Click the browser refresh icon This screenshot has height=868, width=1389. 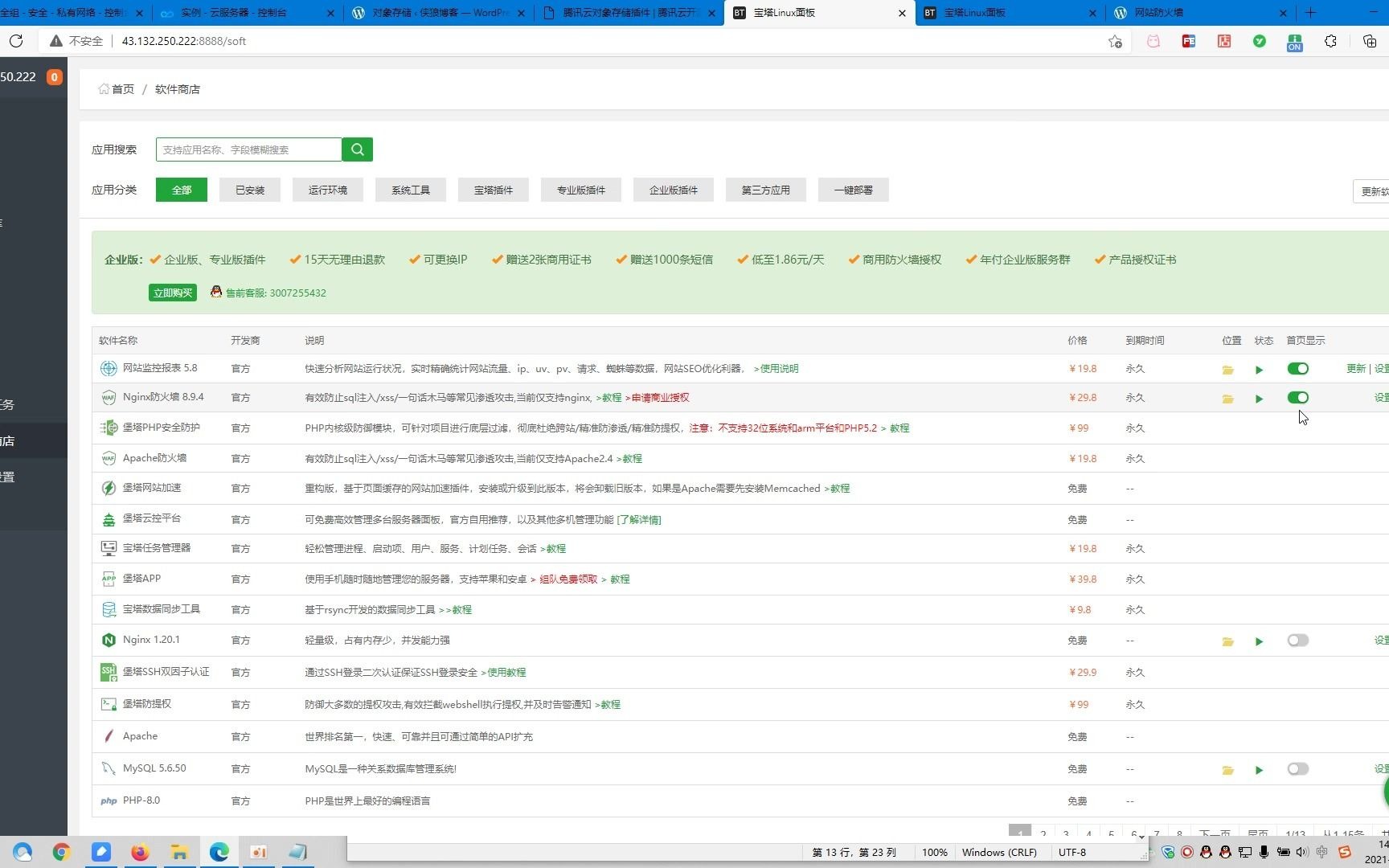tap(16, 41)
